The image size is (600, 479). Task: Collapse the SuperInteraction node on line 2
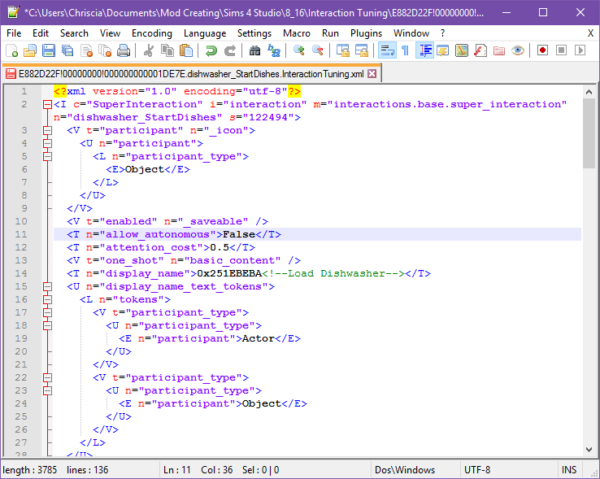[x=46, y=104]
